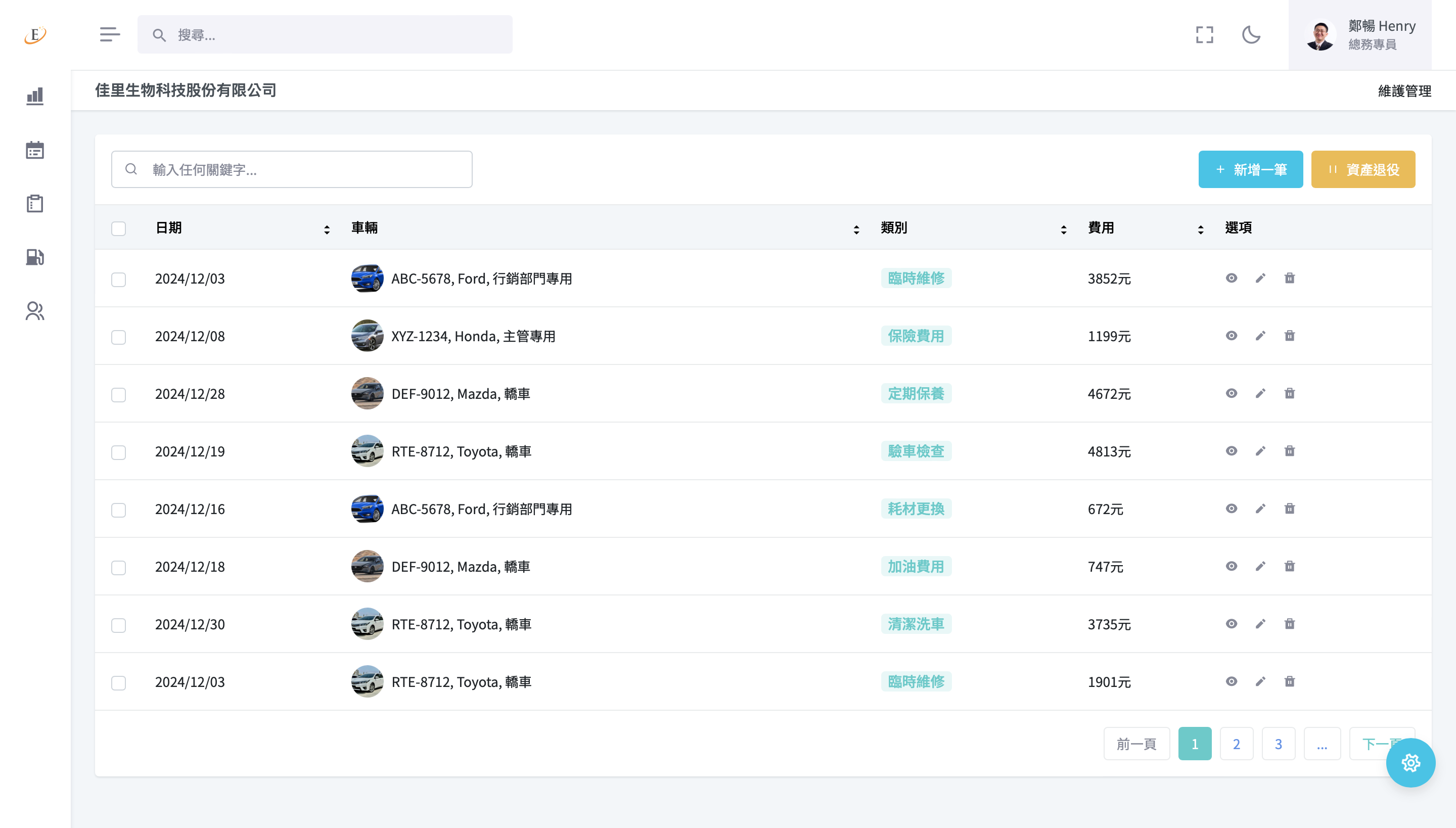
Task: Go to previous page with 前一頁
Action: tap(1136, 743)
